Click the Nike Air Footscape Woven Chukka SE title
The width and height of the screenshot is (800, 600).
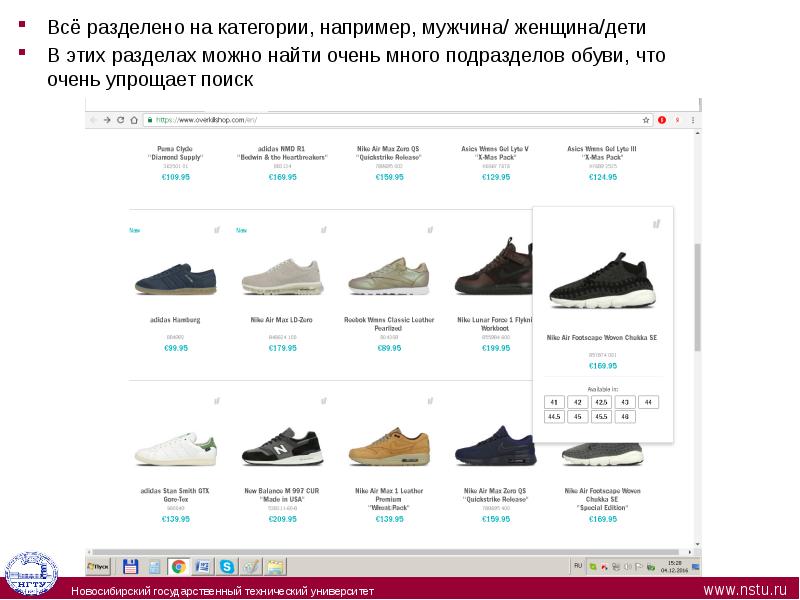(602, 338)
